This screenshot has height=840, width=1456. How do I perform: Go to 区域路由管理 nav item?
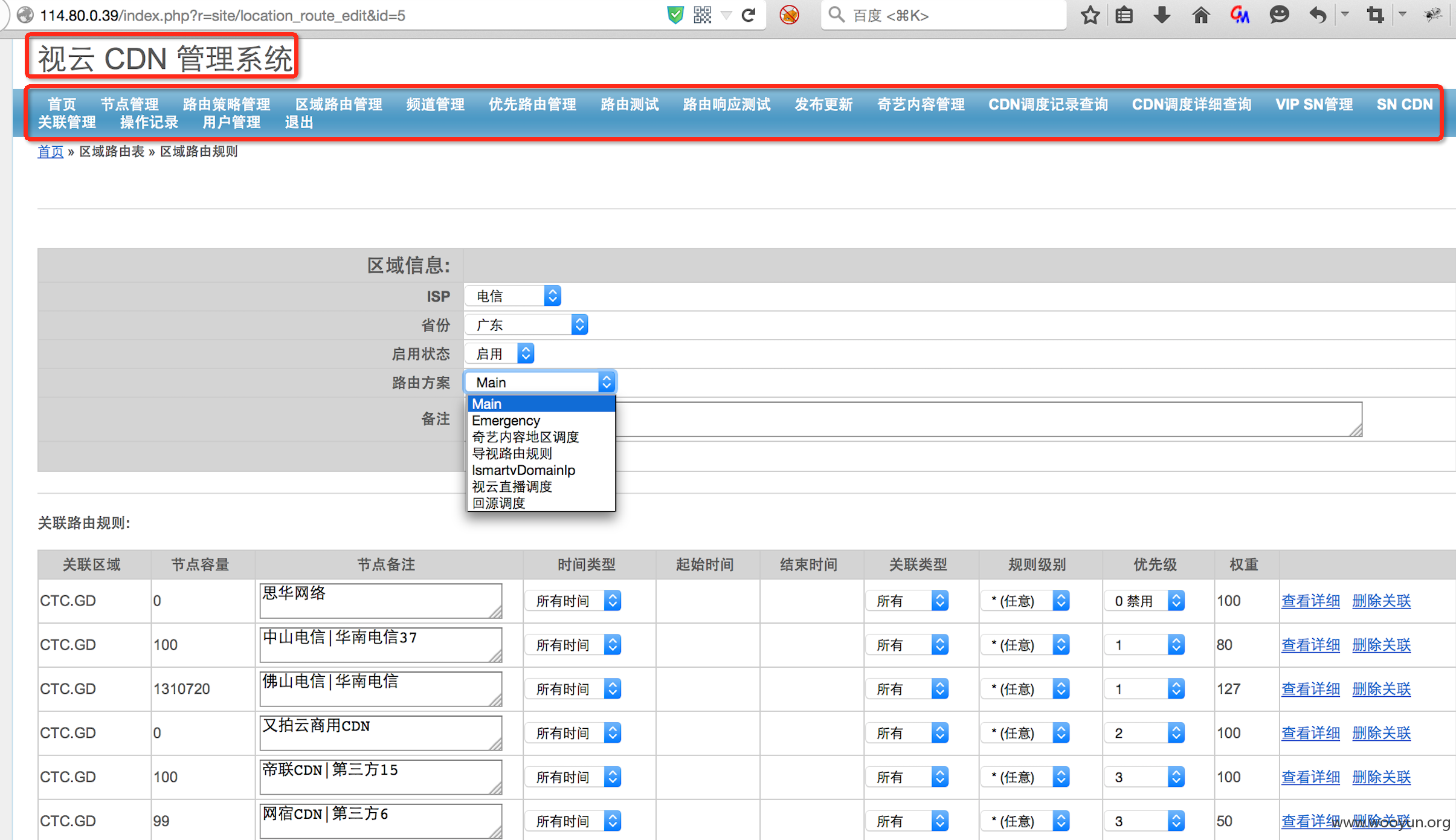coord(338,105)
